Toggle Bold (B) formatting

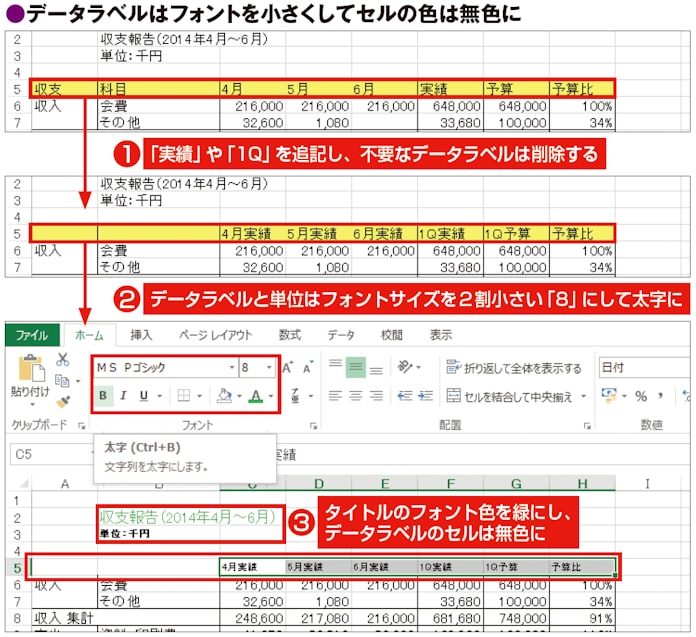103,395
